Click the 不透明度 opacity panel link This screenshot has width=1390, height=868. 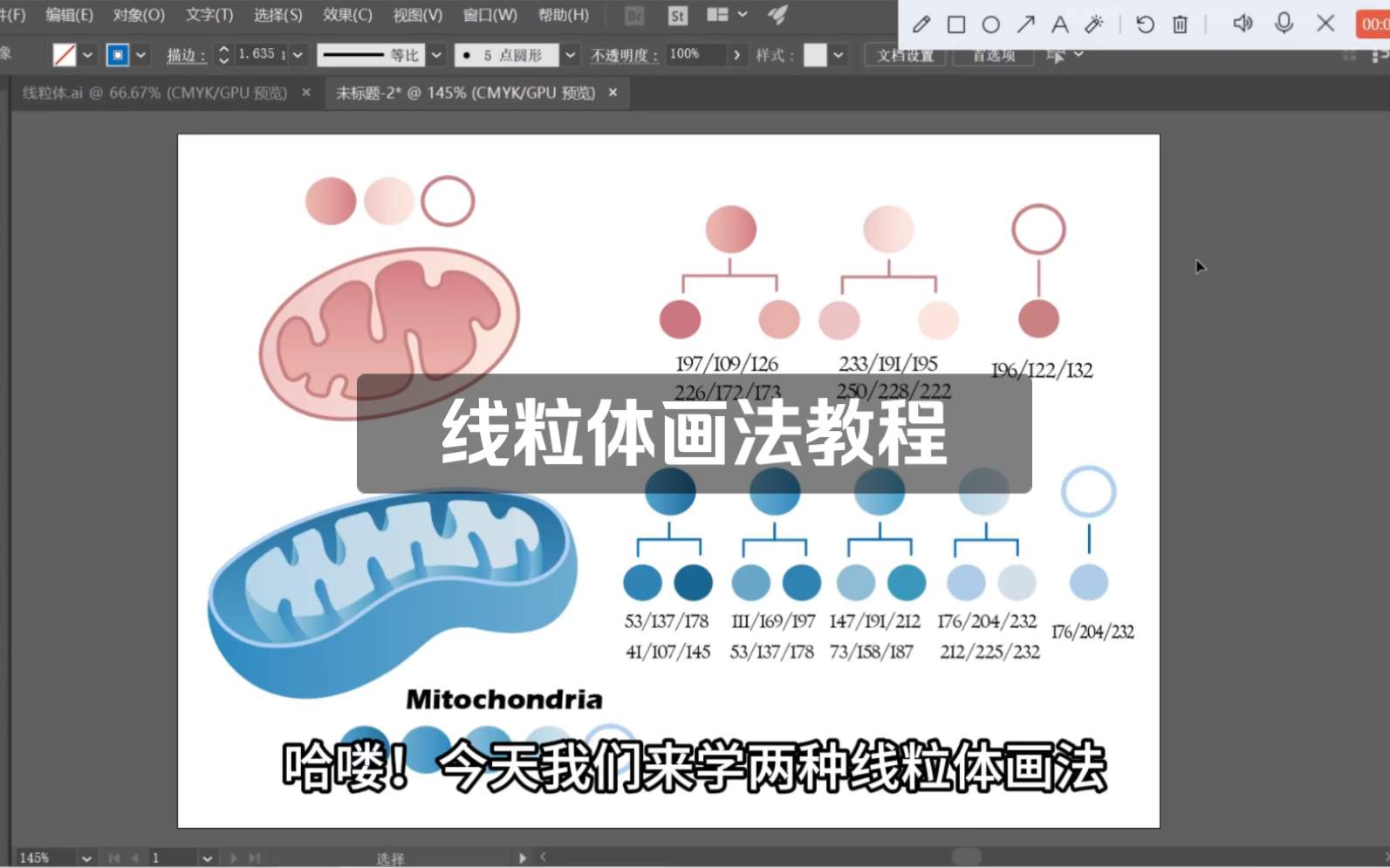(x=624, y=55)
